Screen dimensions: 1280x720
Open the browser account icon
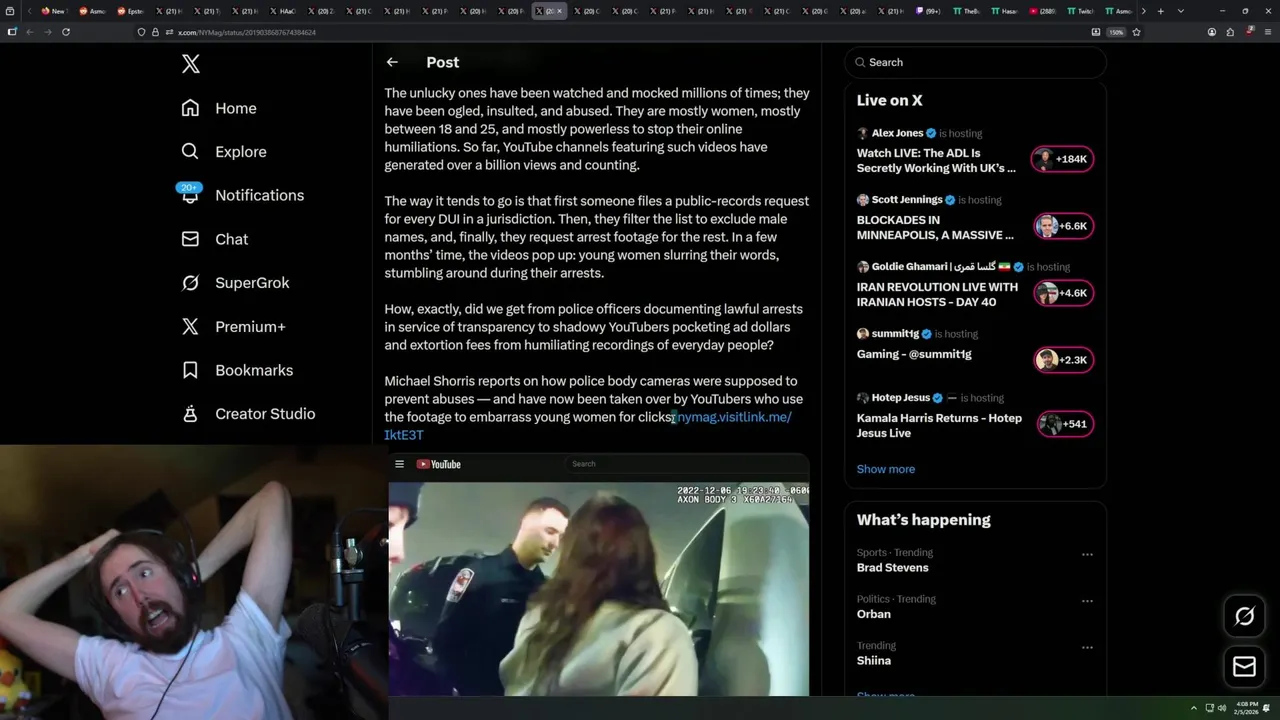(x=1212, y=32)
